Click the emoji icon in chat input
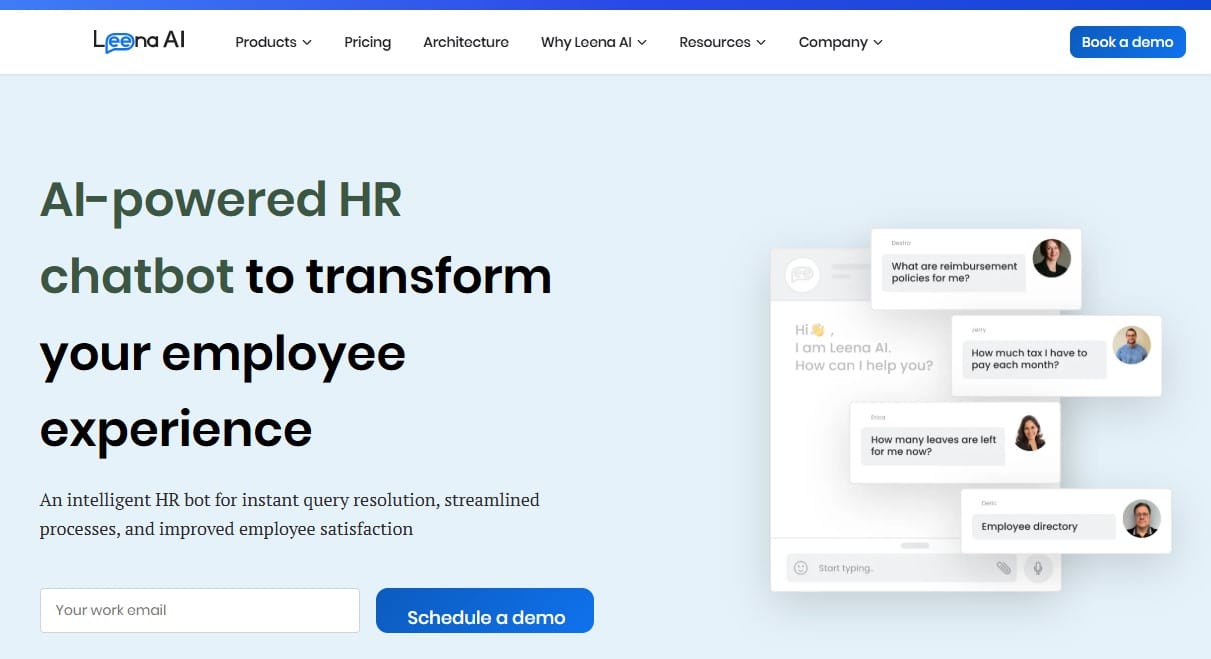 [x=800, y=568]
